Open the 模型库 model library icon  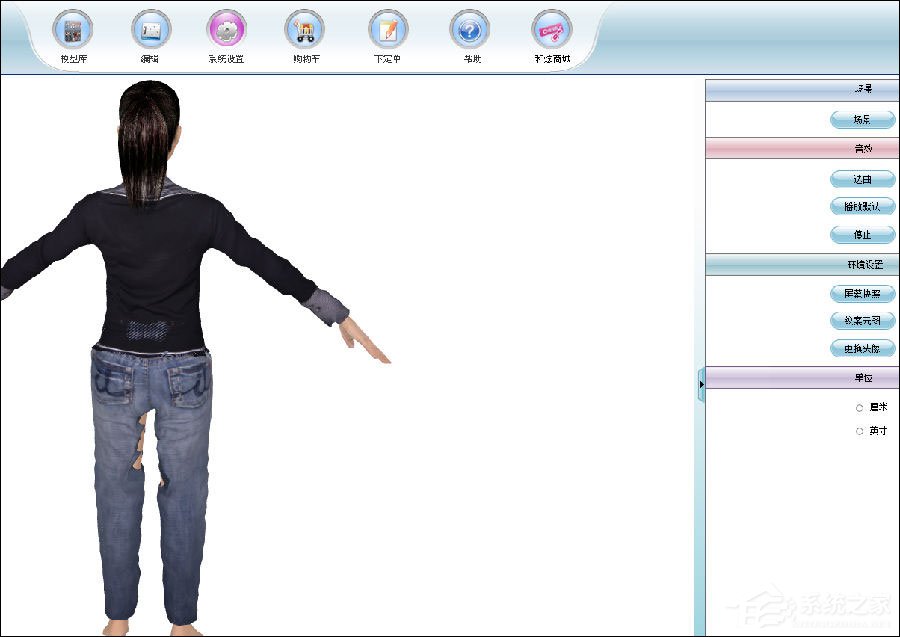(72, 30)
